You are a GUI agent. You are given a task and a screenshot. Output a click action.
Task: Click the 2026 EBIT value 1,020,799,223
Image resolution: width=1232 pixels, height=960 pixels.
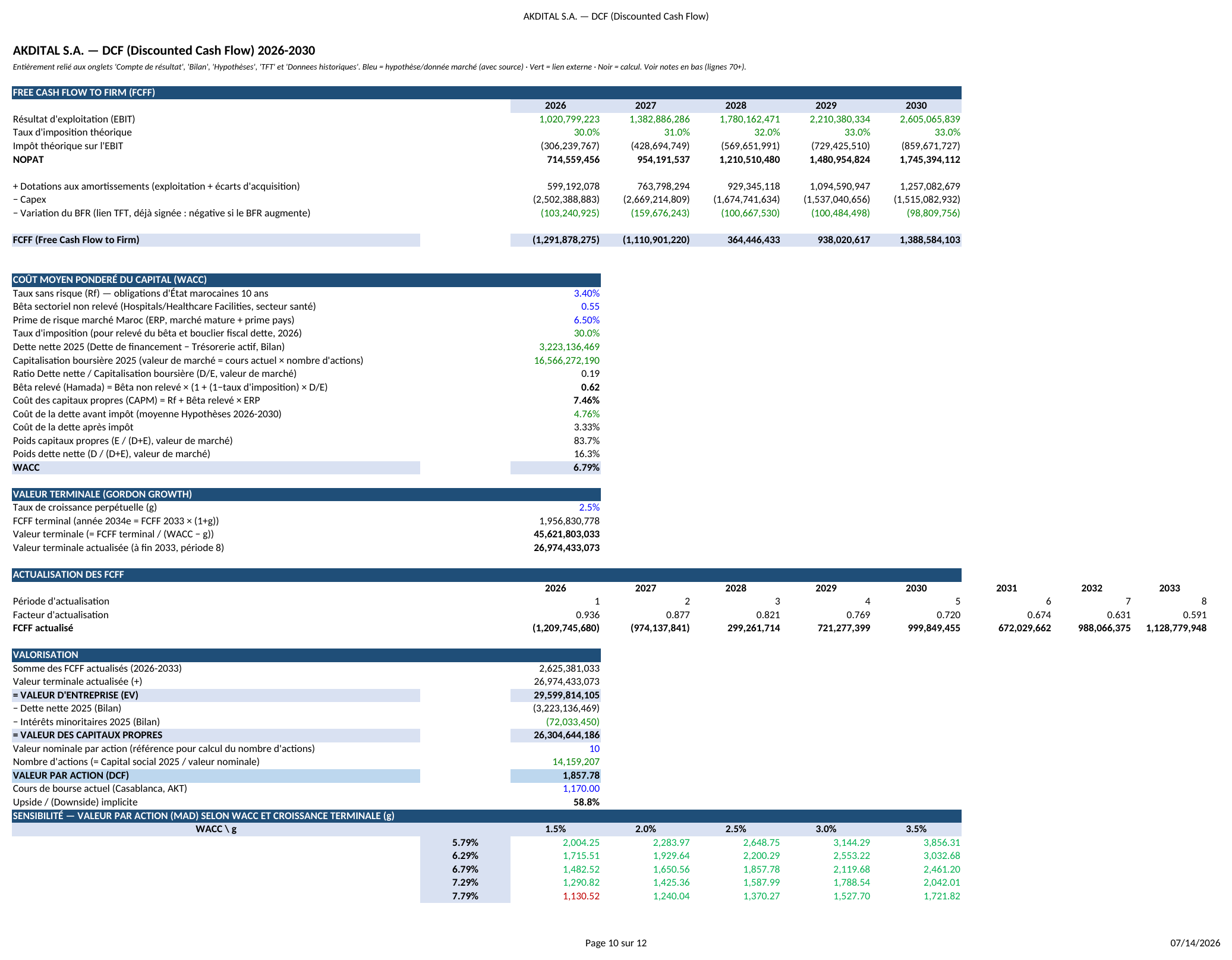click(x=569, y=119)
